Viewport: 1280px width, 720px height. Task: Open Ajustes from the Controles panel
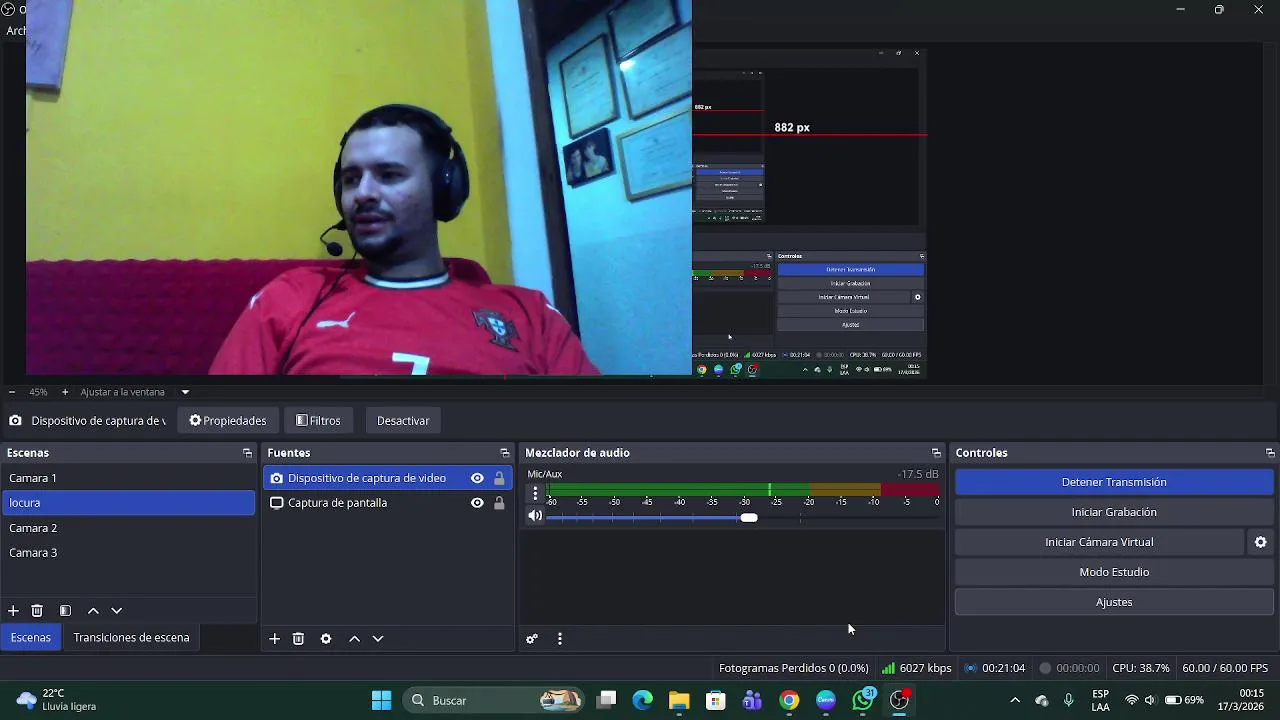1114,602
